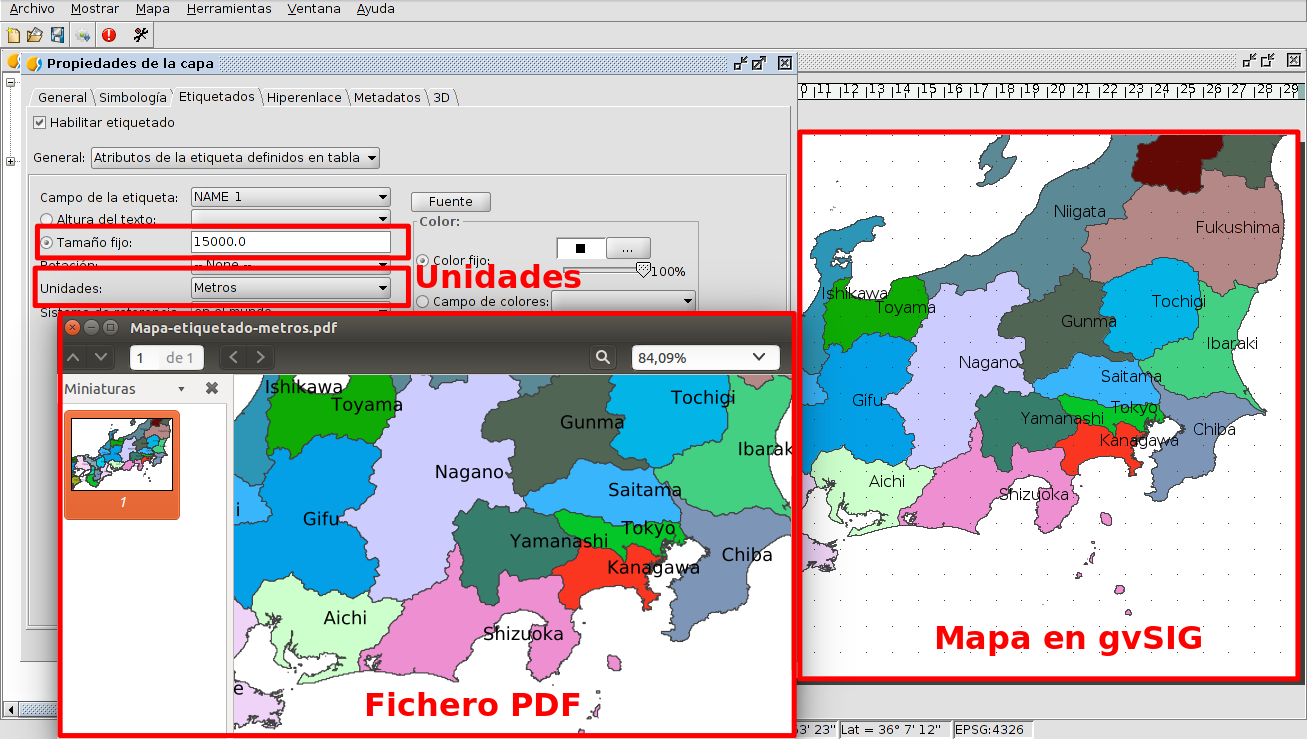
Task: Click the ellipsis color picker button
Action: point(628,247)
